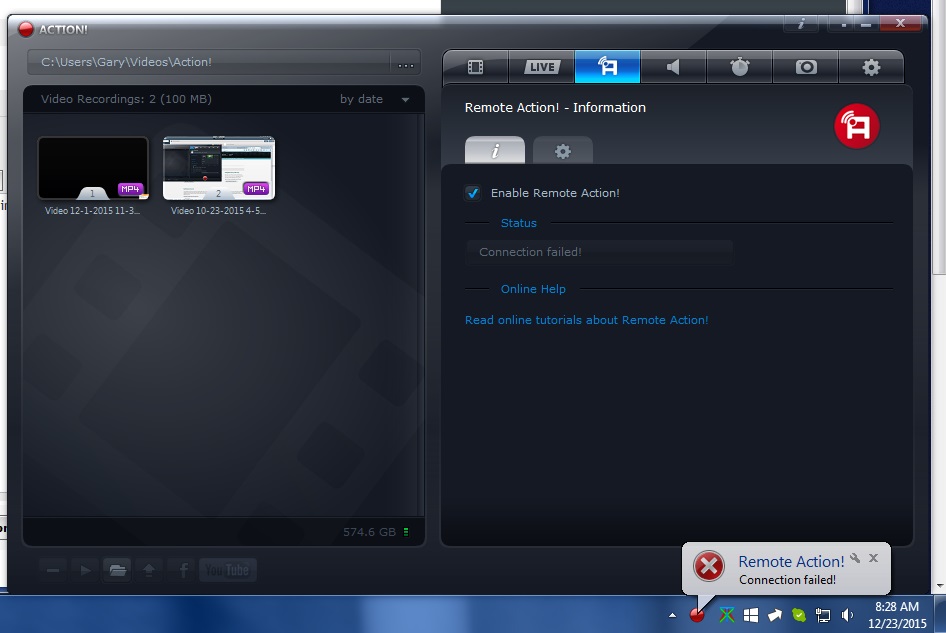Click the Action! red record logo in the title bar
This screenshot has width=946, height=633.
tap(26, 30)
